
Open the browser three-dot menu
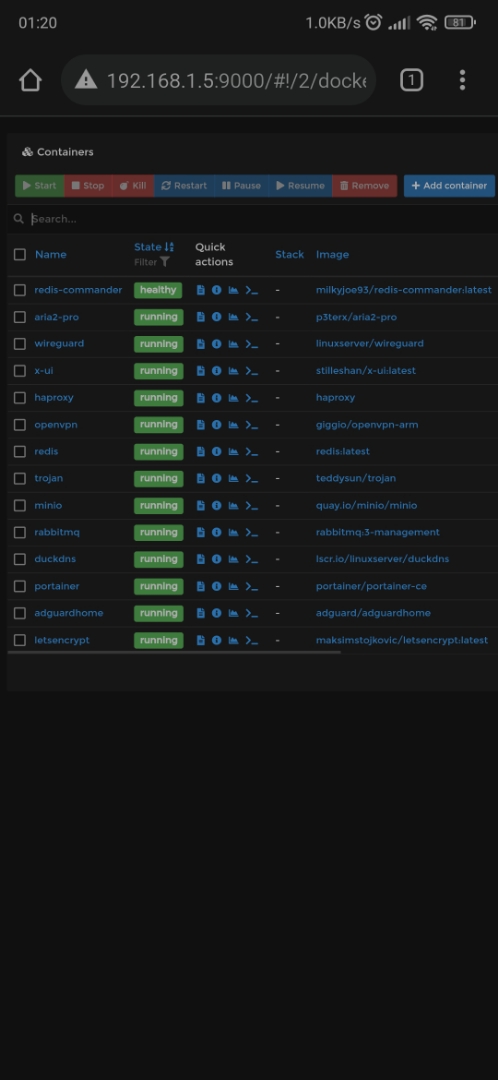click(x=462, y=80)
